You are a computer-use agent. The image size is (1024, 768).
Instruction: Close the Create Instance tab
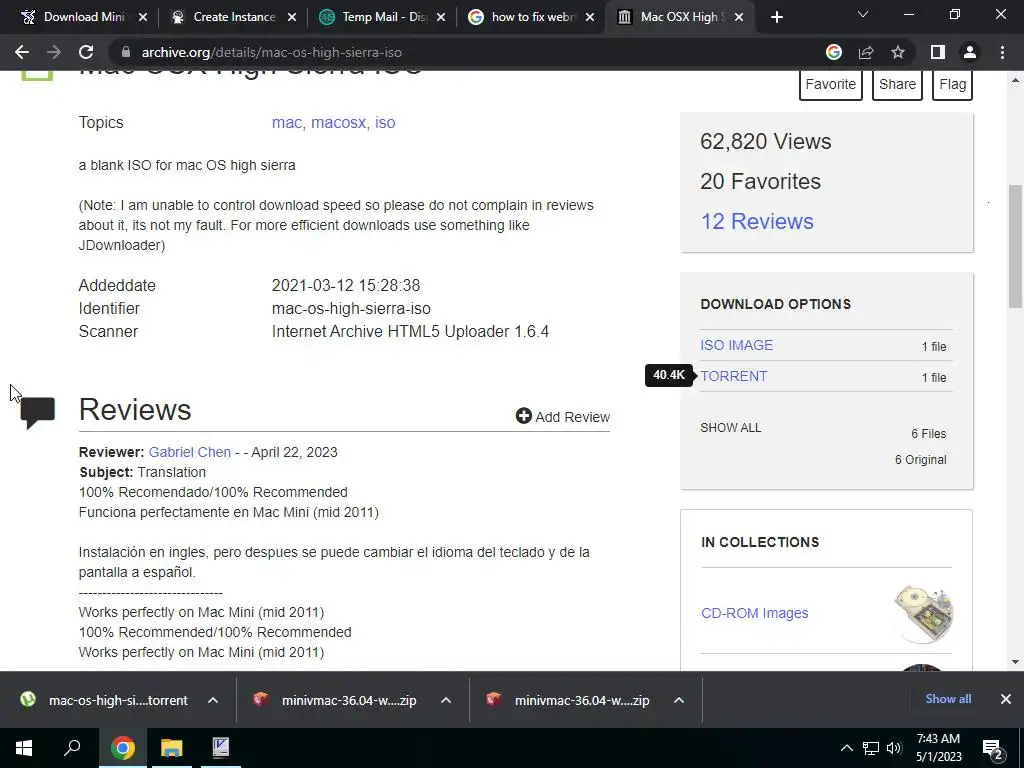(x=292, y=17)
